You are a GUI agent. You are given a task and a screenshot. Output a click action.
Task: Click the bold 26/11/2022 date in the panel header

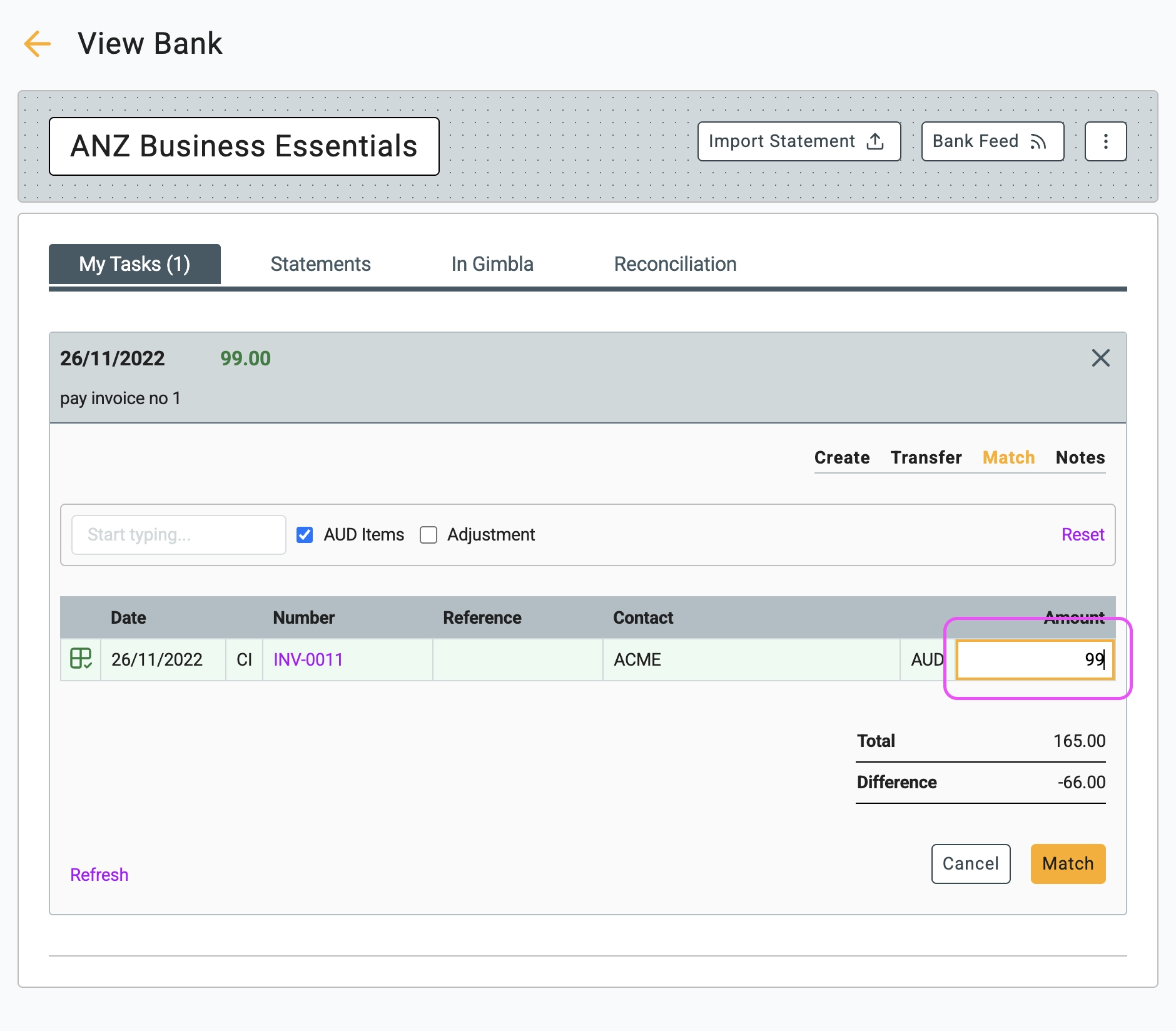pos(112,358)
